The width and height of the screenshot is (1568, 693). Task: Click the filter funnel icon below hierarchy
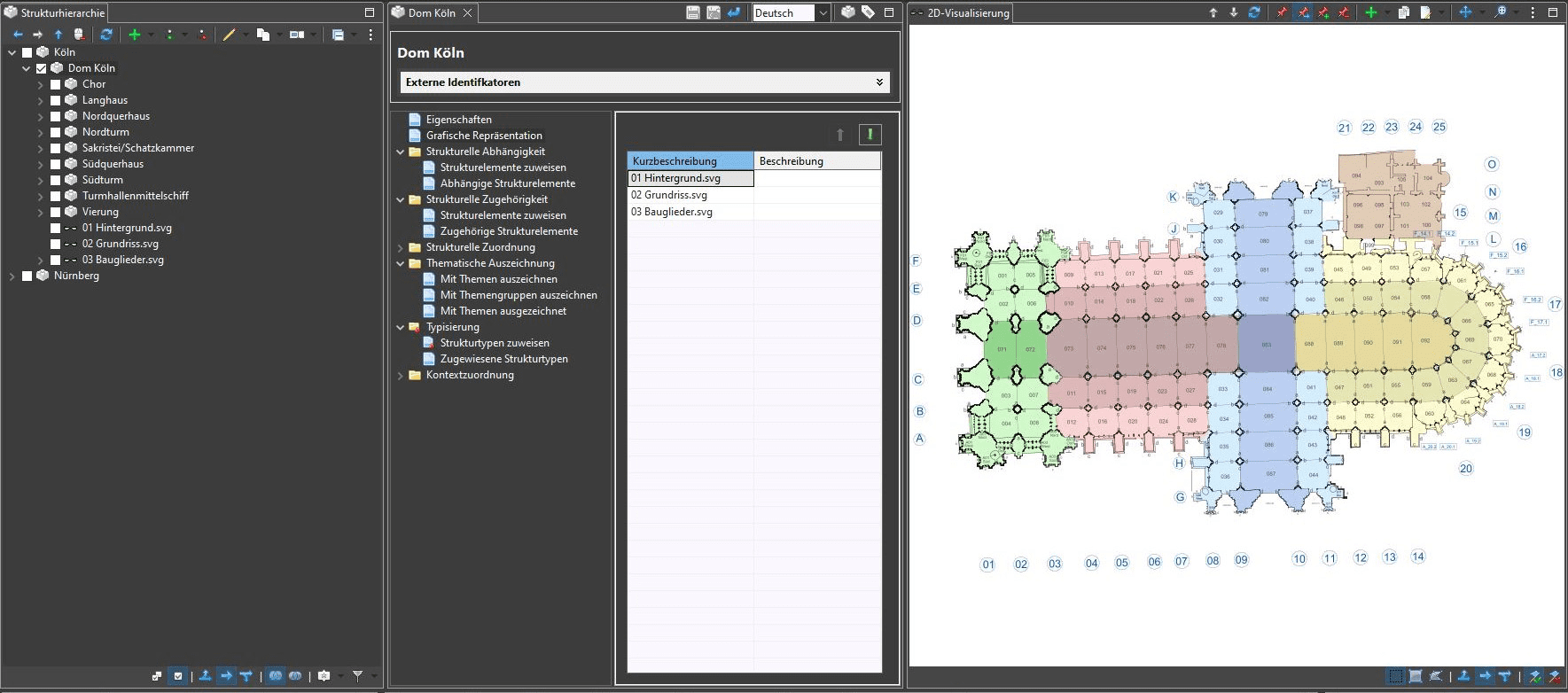point(357,676)
